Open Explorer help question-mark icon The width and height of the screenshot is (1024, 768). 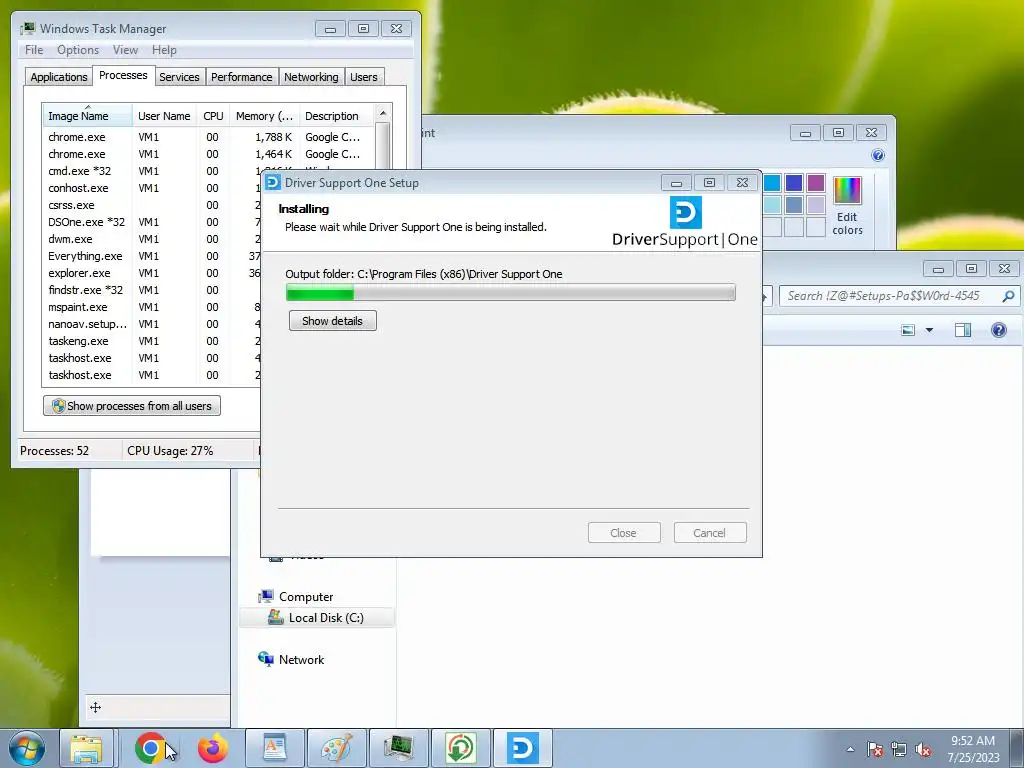999,330
